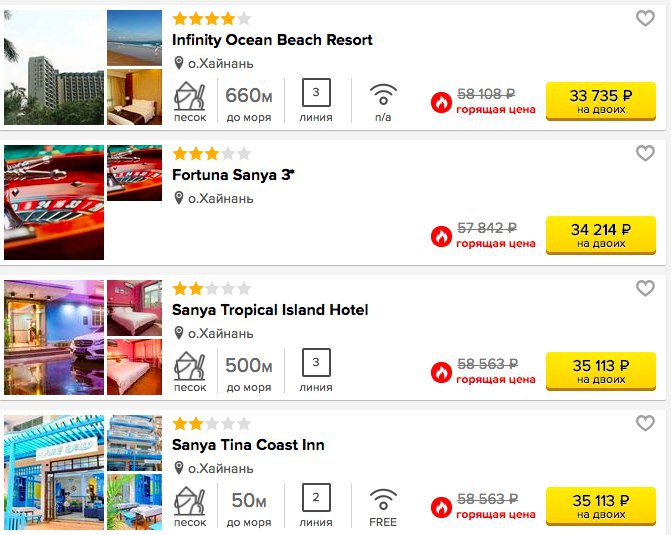Open Sanya Tina Coast Inn title link
This screenshot has height=535, width=671.
point(248,445)
